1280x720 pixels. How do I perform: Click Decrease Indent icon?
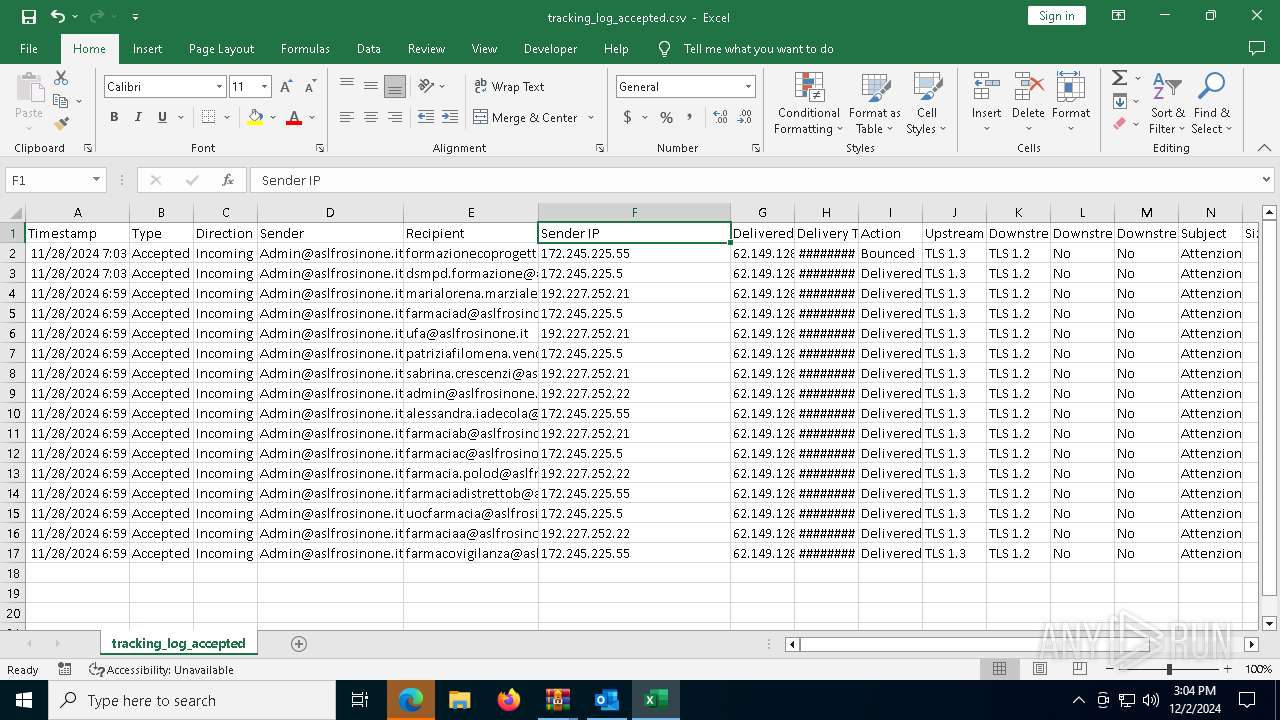tap(425, 117)
